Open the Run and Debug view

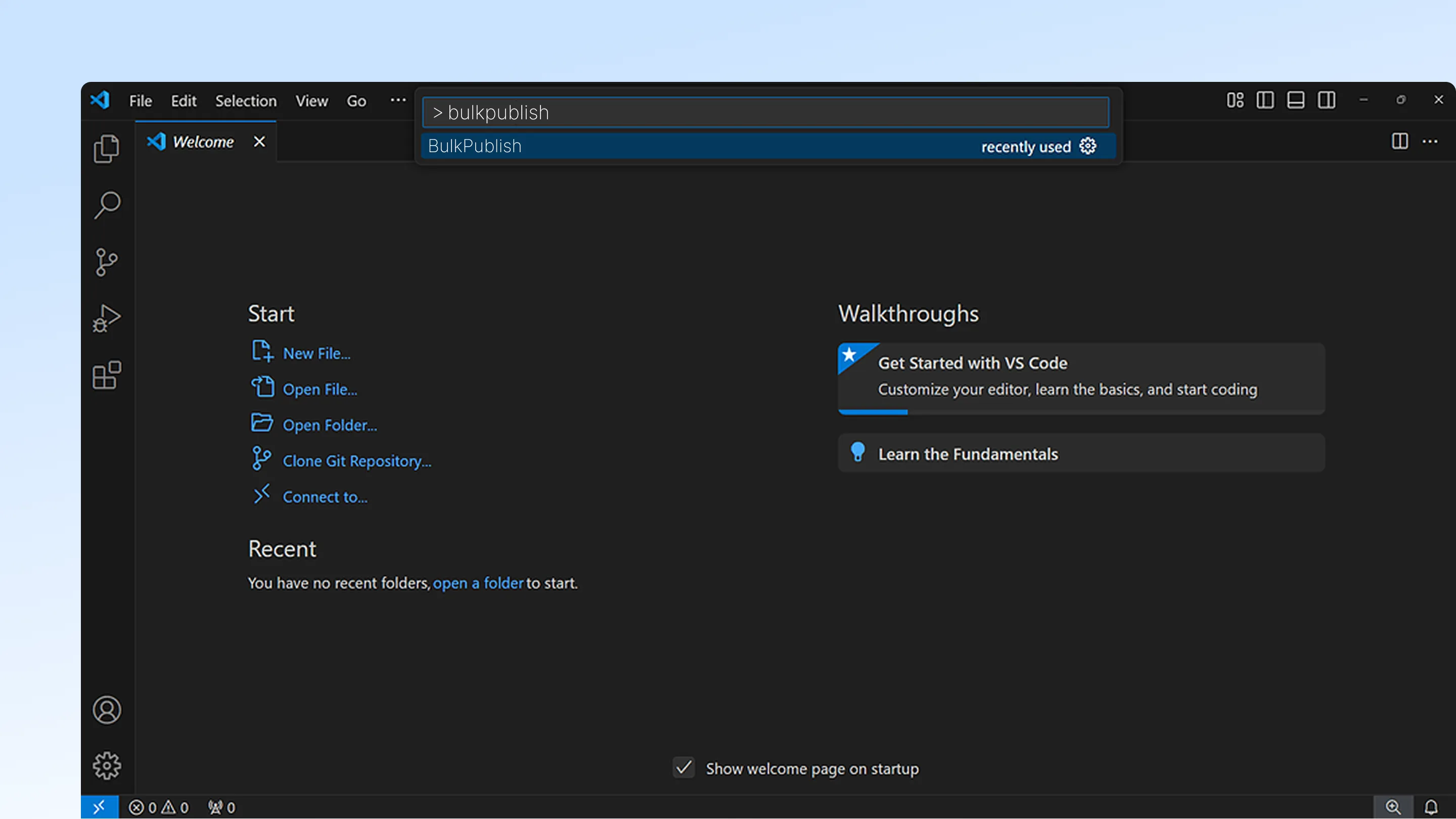[x=106, y=318]
